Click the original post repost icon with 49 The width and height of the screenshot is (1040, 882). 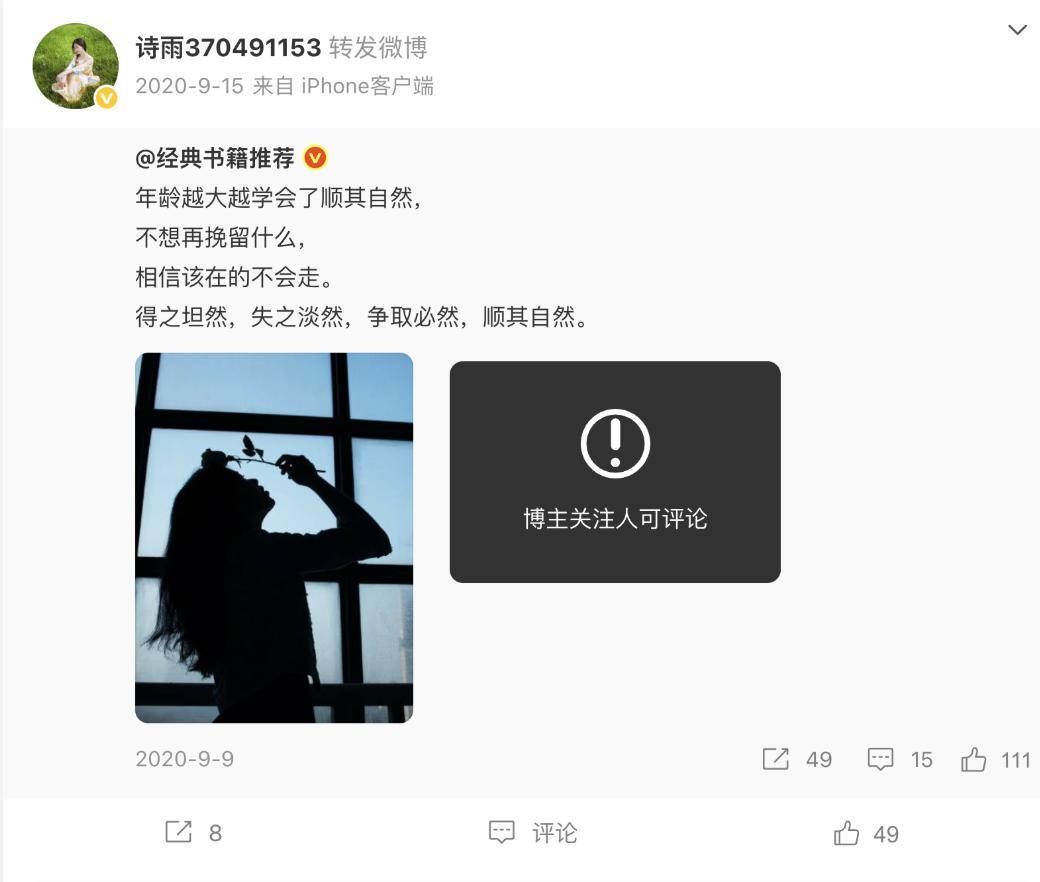click(775, 759)
